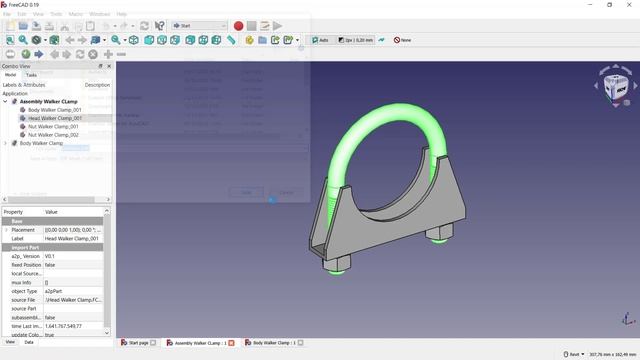Click the yellow Create part icon
Image resolution: width=640 pixels, height=360 pixels.
[249, 40]
